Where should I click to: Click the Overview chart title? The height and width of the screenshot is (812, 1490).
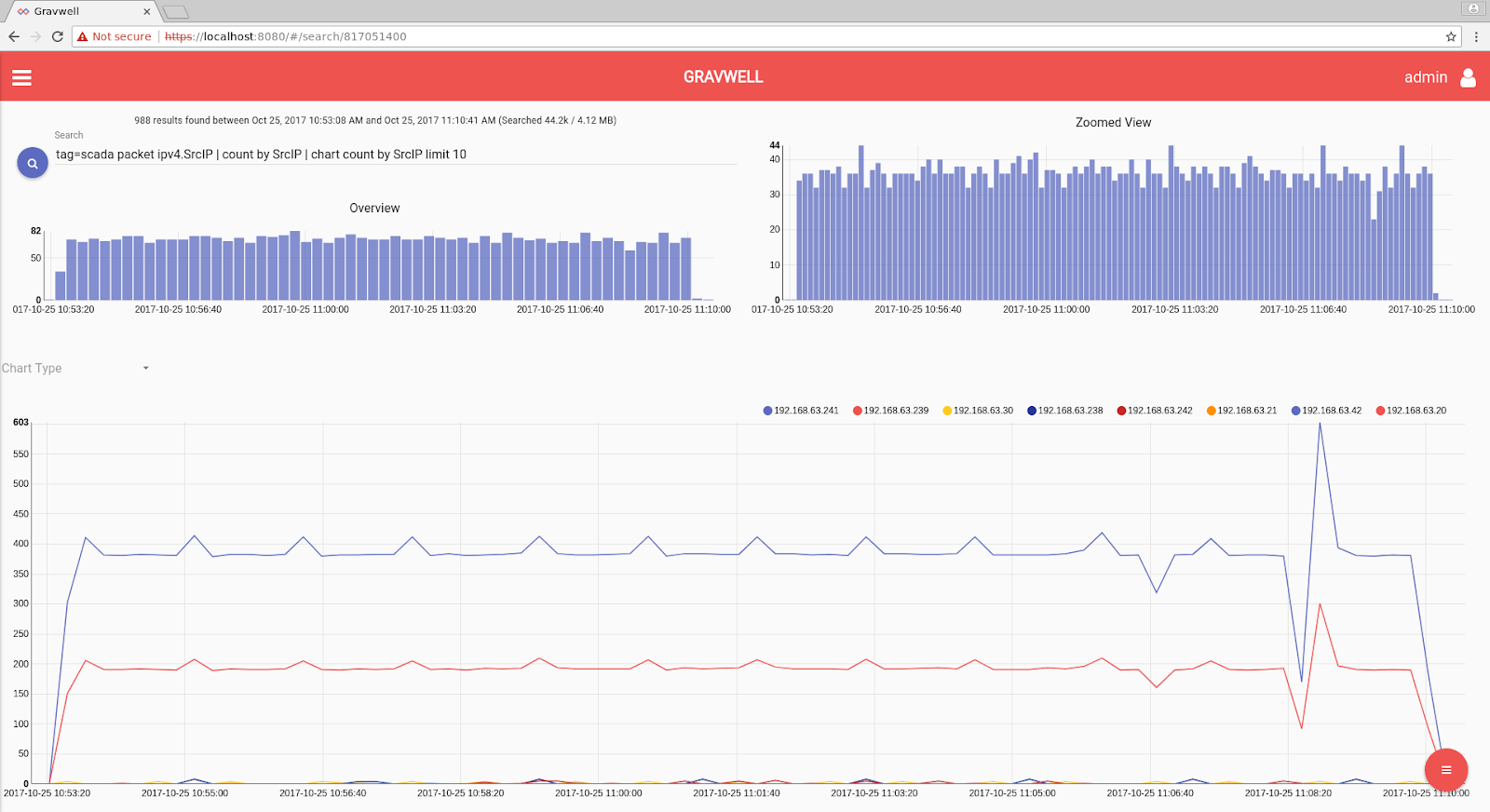(374, 209)
